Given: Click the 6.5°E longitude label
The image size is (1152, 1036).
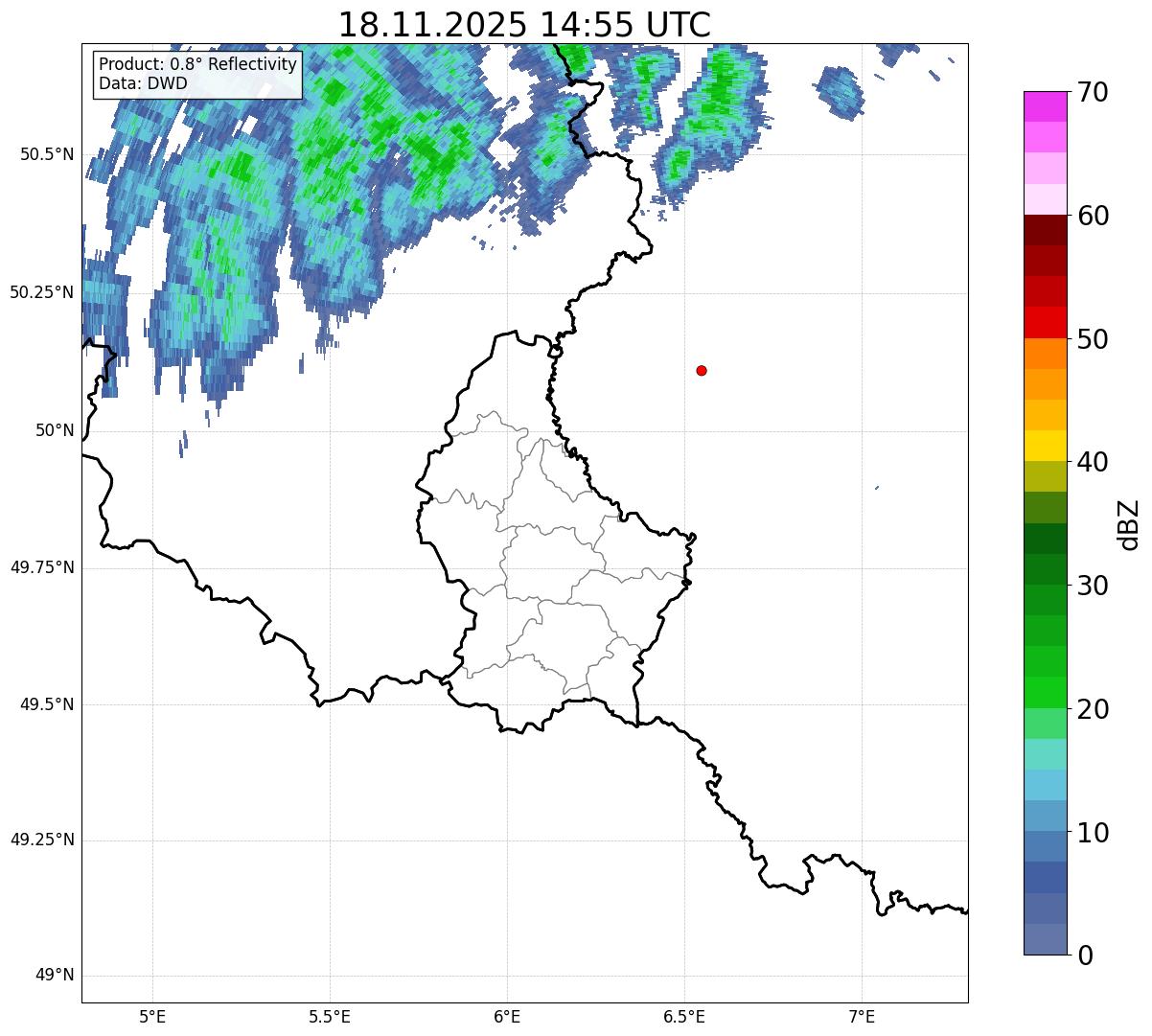Looking at the screenshot, I should point(684,1016).
